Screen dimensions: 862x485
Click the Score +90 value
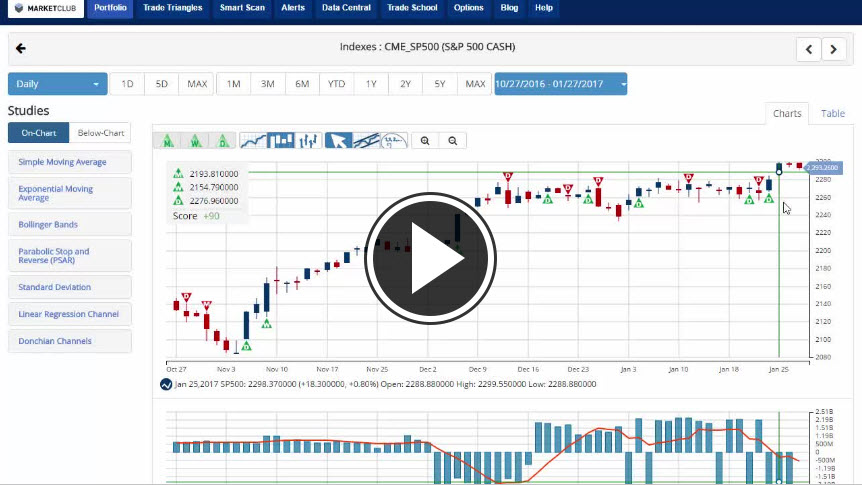click(x=211, y=216)
